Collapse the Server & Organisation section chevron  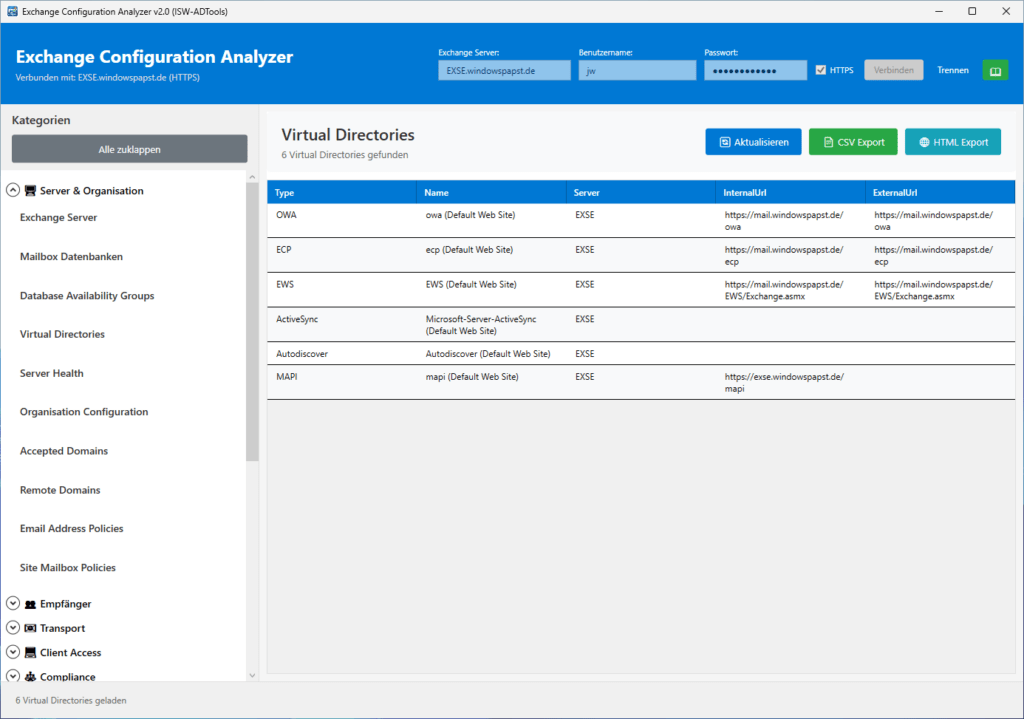click(x=12, y=189)
